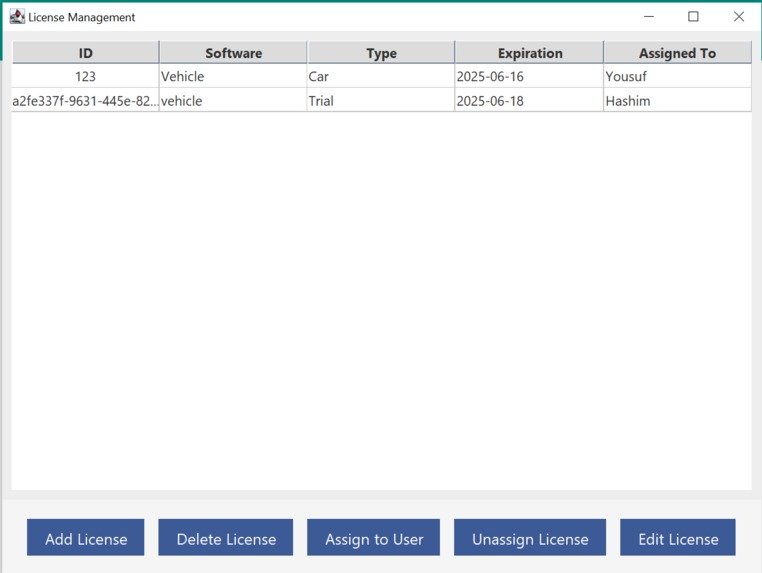Click the Type column header
The height and width of the screenshot is (573, 762).
click(x=381, y=52)
